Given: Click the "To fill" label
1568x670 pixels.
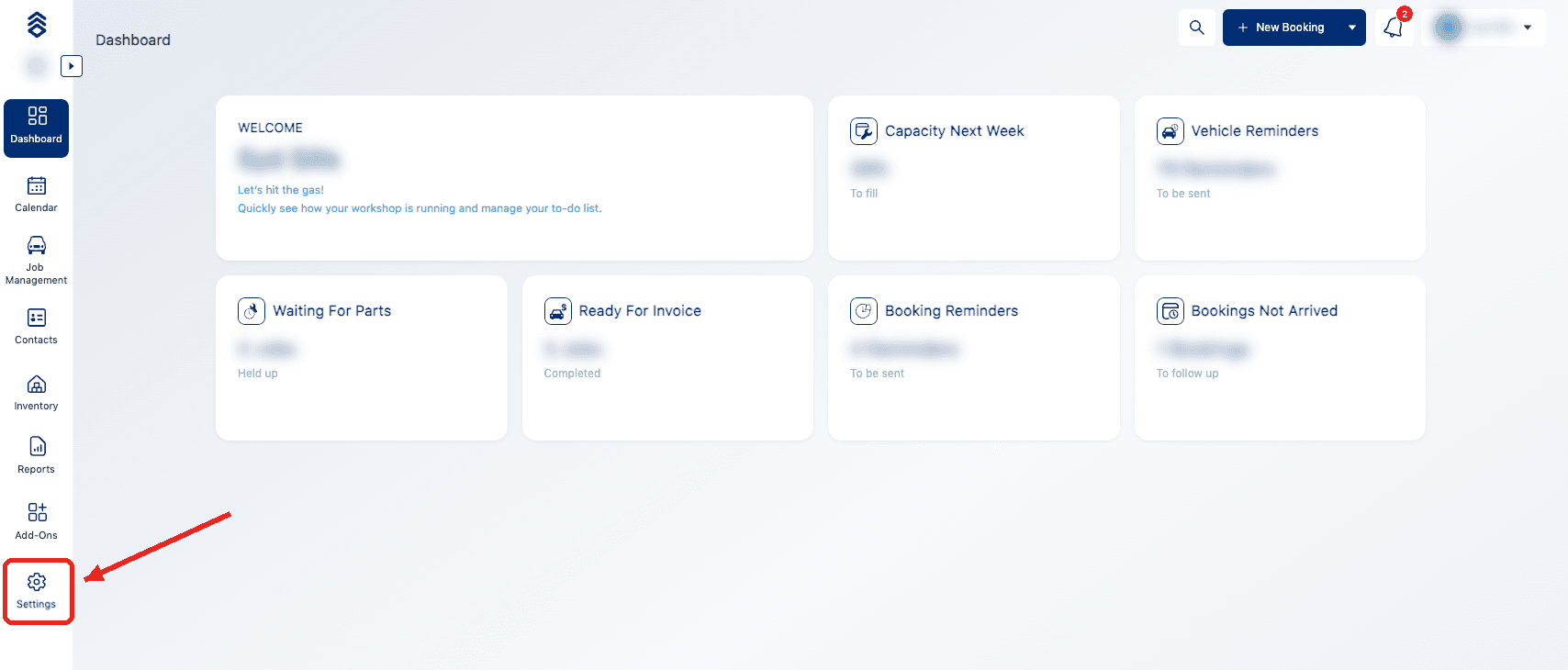Looking at the screenshot, I should (864, 194).
